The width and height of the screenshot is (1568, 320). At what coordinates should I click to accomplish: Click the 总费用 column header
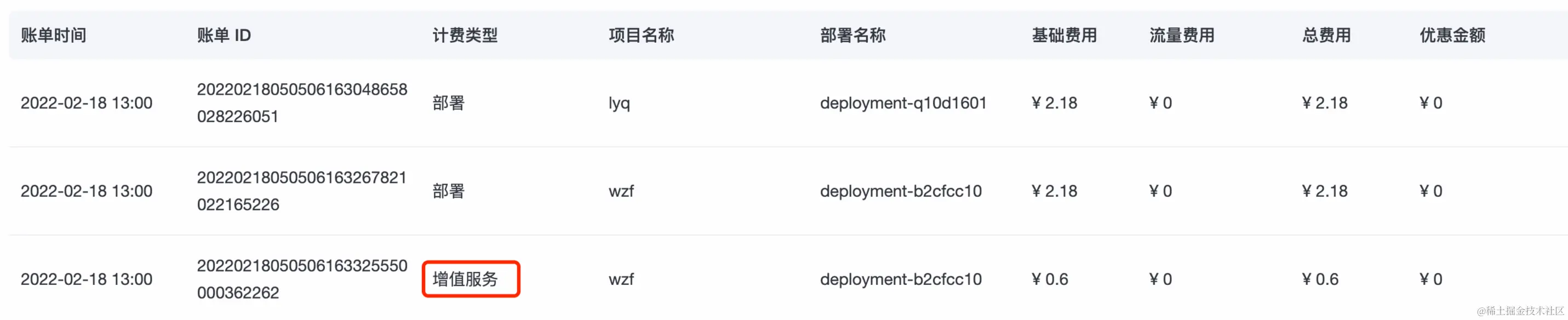click(1326, 35)
